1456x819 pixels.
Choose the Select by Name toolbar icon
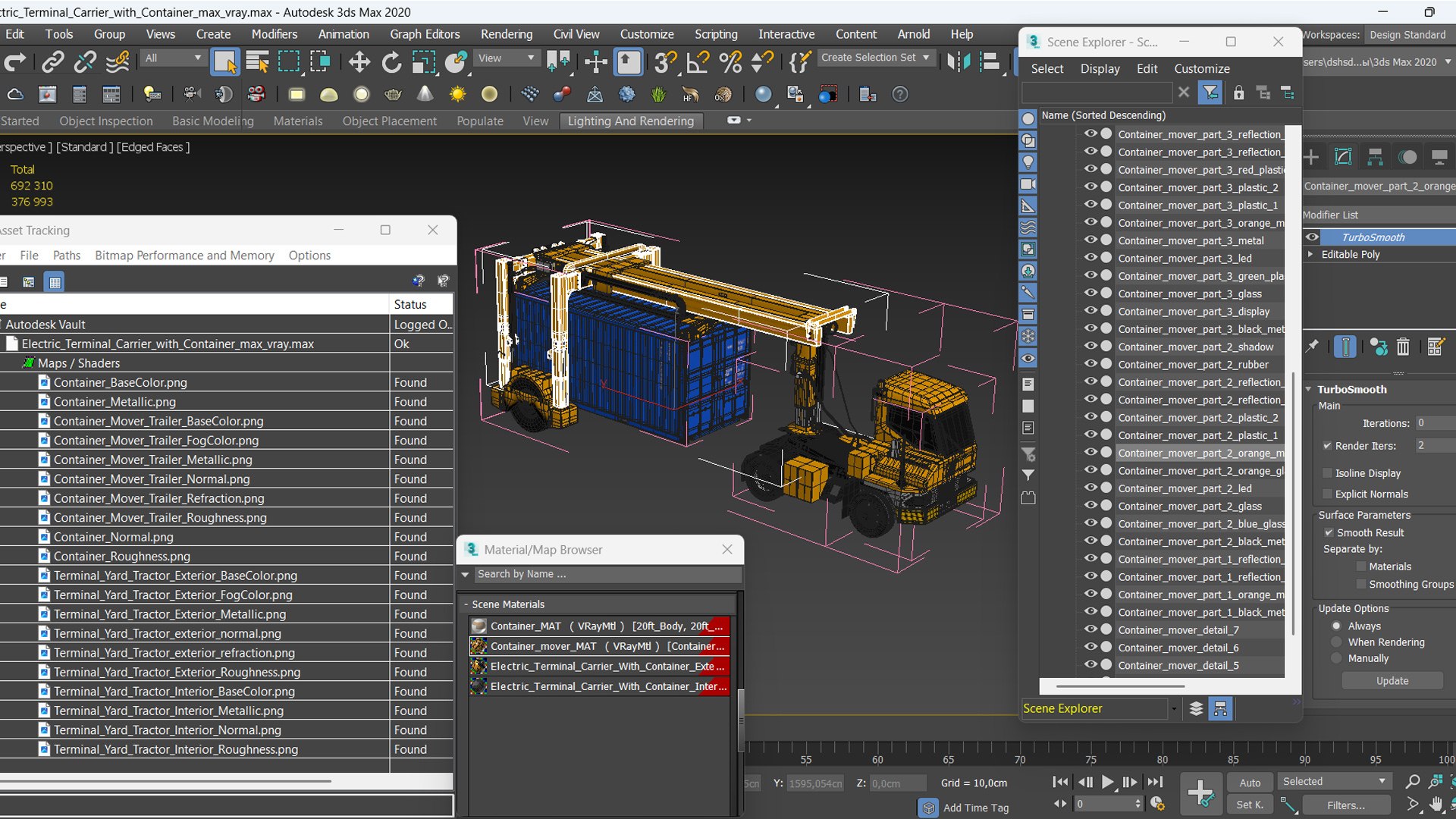(x=258, y=61)
